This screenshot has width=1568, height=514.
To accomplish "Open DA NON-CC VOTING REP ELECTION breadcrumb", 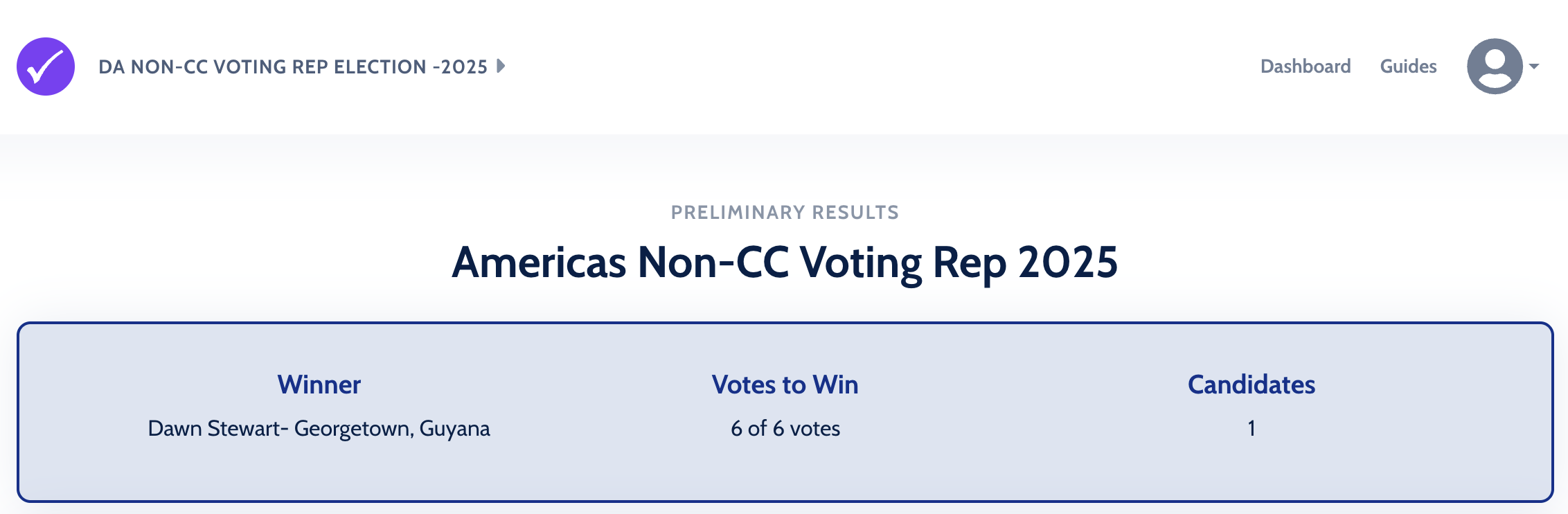I will pos(292,67).
